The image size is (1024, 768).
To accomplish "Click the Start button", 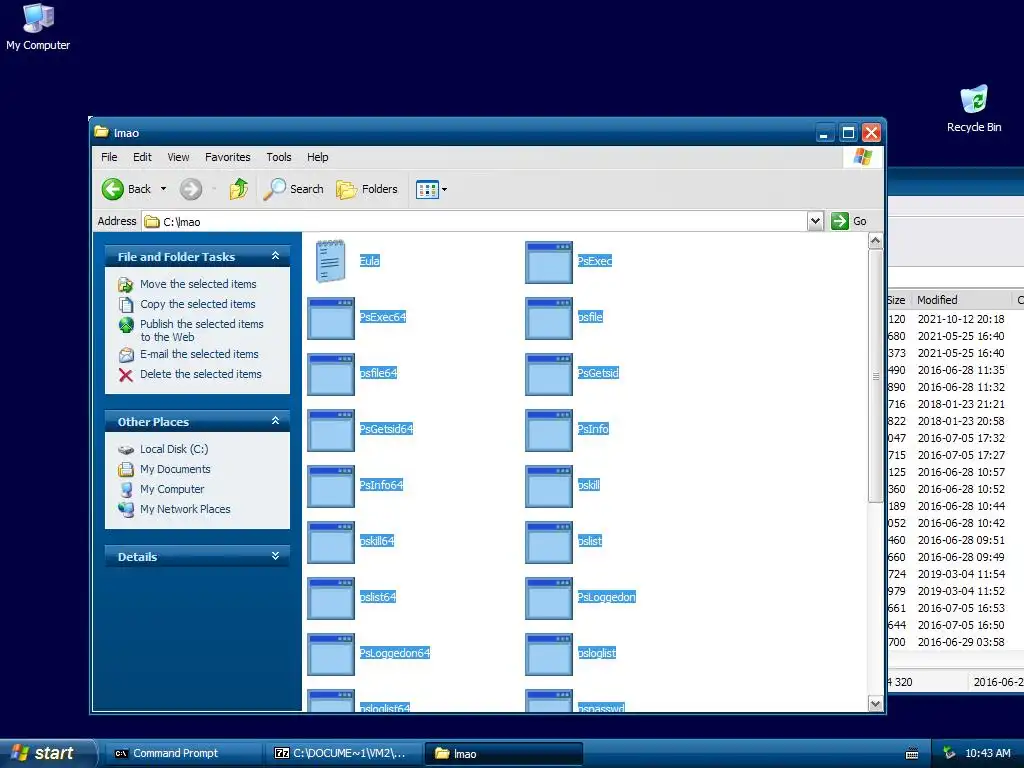I will coord(47,754).
